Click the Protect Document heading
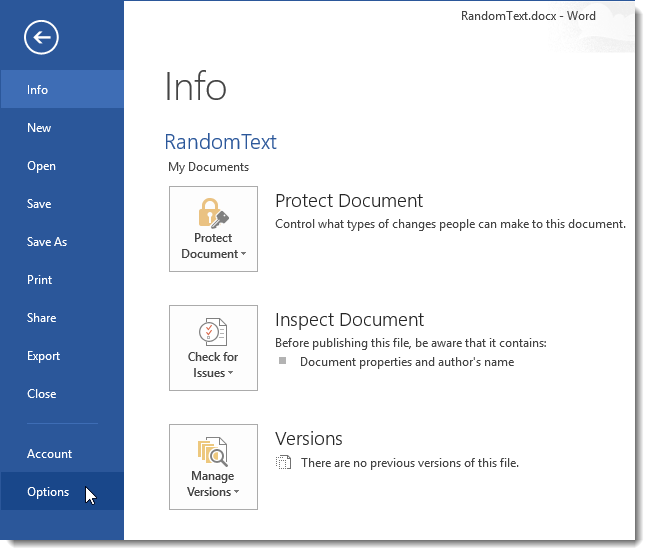The image size is (650, 555). click(x=349, y=201)
